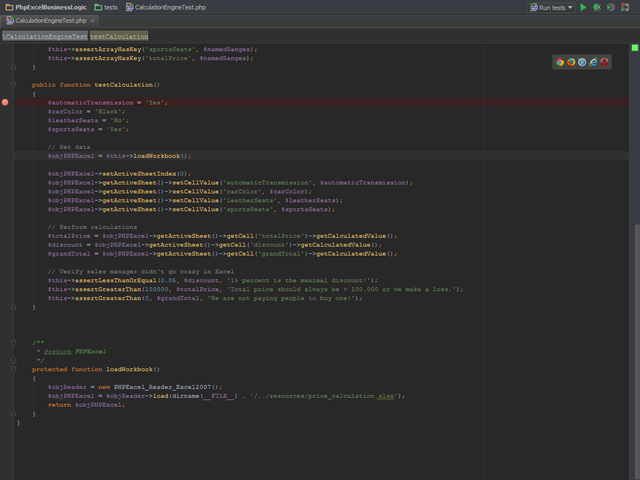The image size is (640, 480).
Task: Collapse loadWorkbook function fold marker
Action: click(x=13, y=369)
